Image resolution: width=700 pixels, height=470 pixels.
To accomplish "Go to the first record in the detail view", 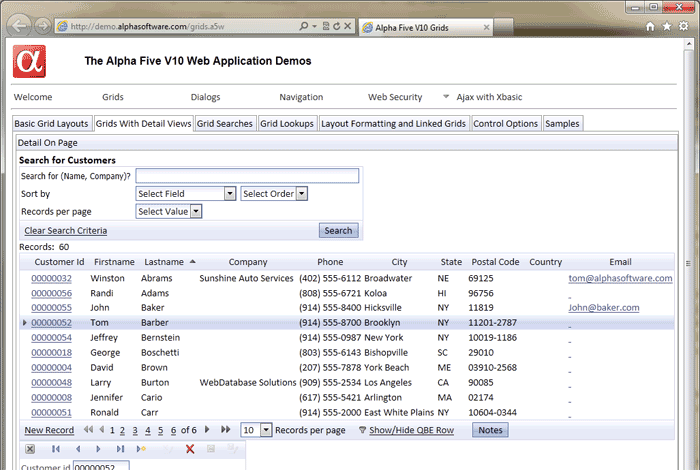I will 55,449.
